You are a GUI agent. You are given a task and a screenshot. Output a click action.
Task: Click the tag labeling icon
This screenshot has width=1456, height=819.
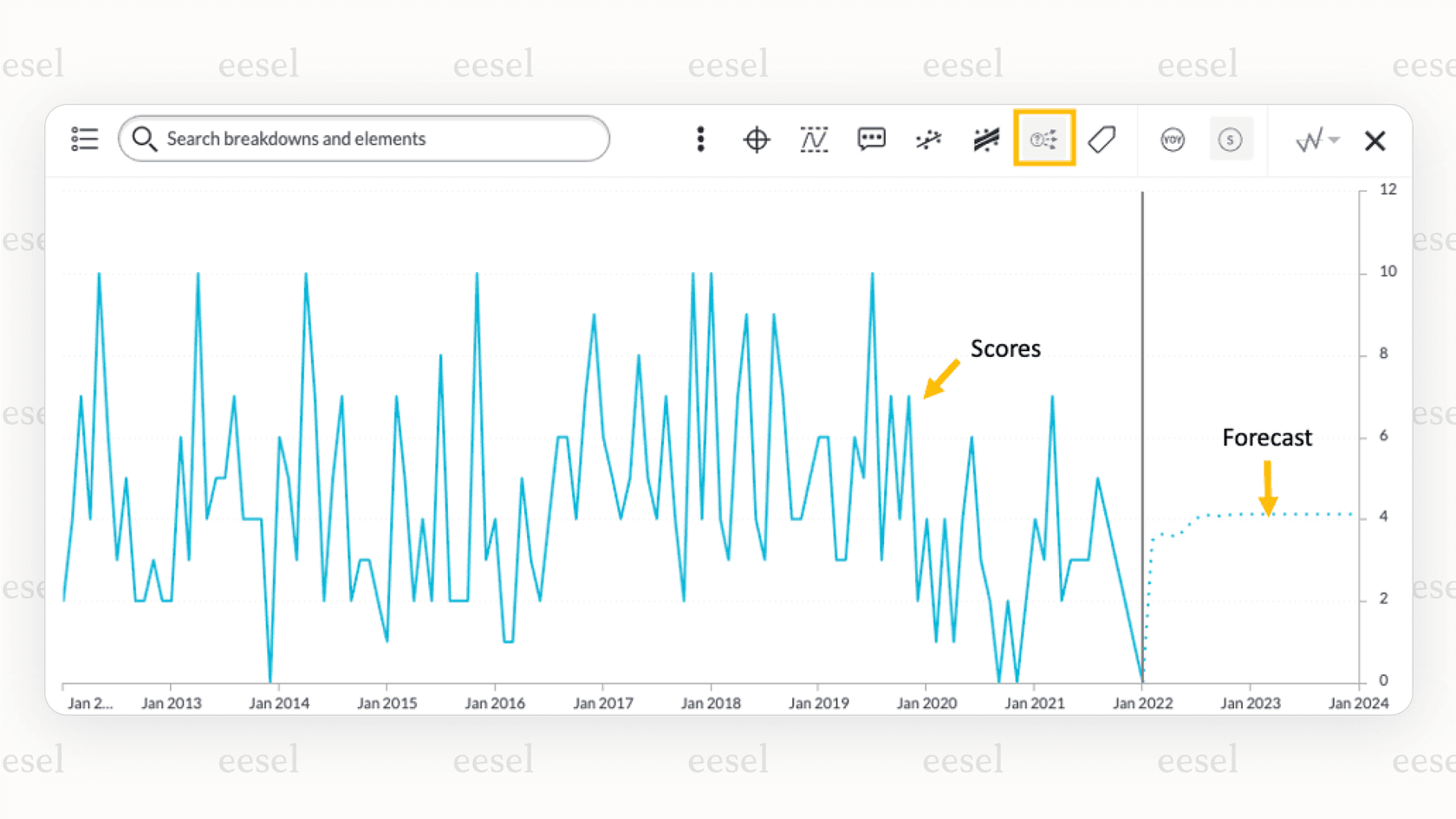[1102, 139]
